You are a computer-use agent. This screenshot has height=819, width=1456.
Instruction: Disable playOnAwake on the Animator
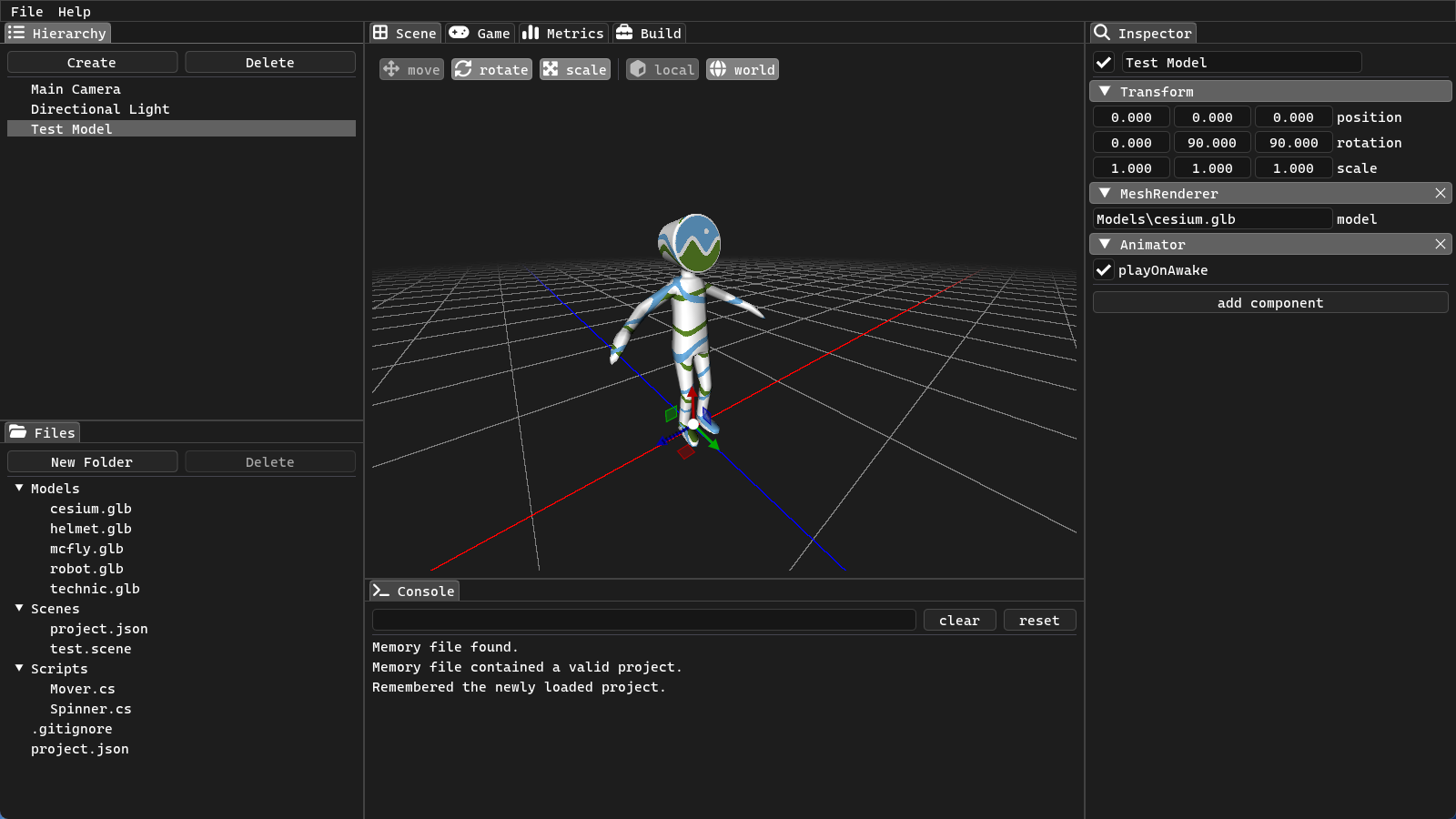1104,269
